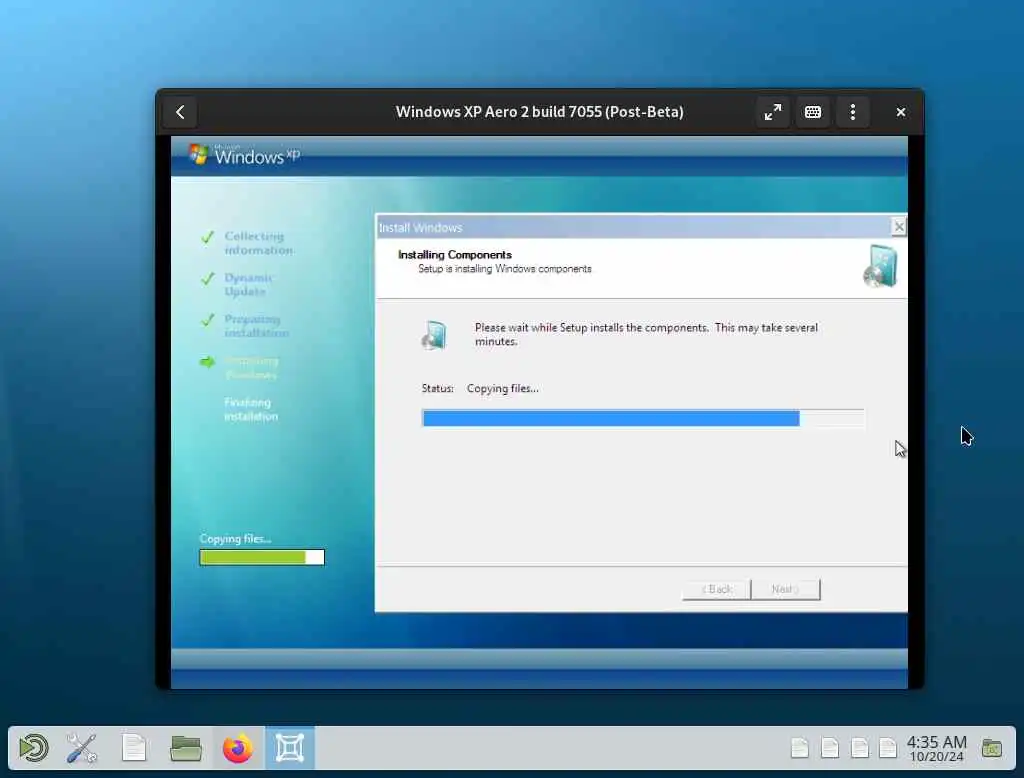
Task: Click the disabled Next button in setup
Action: pyautogui.click(x=786, y=589)
